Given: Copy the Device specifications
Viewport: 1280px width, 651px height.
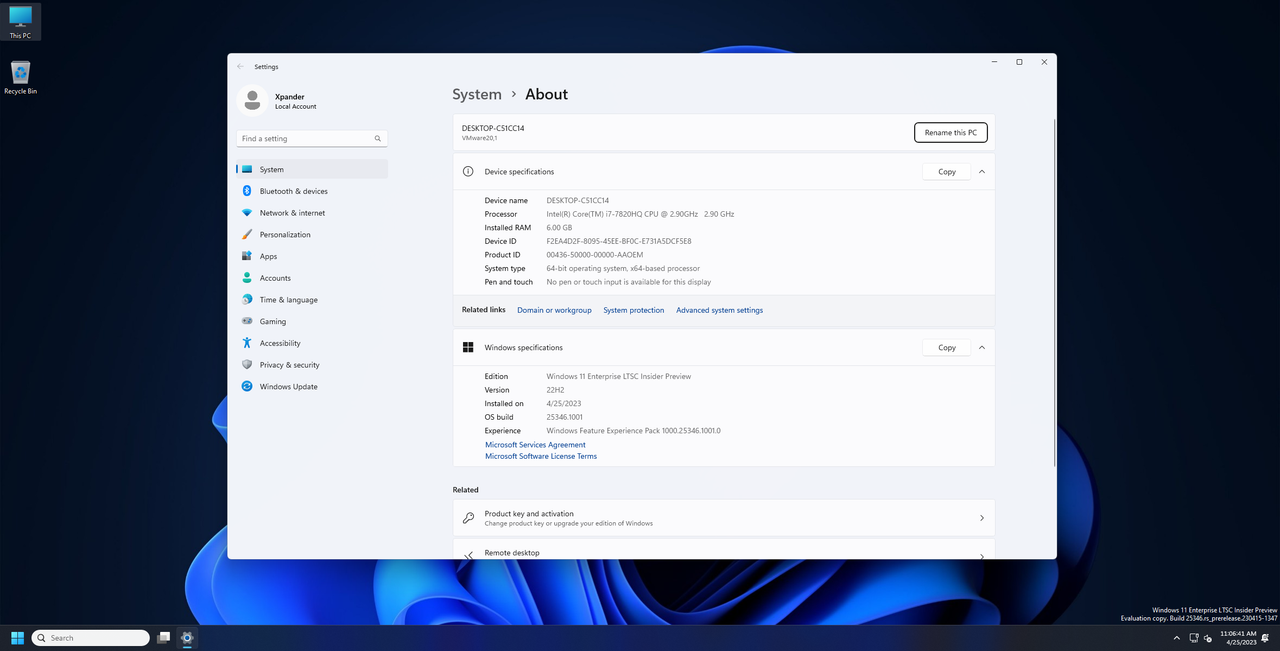Looking at the screenshot, I should (x=947, y=172).
